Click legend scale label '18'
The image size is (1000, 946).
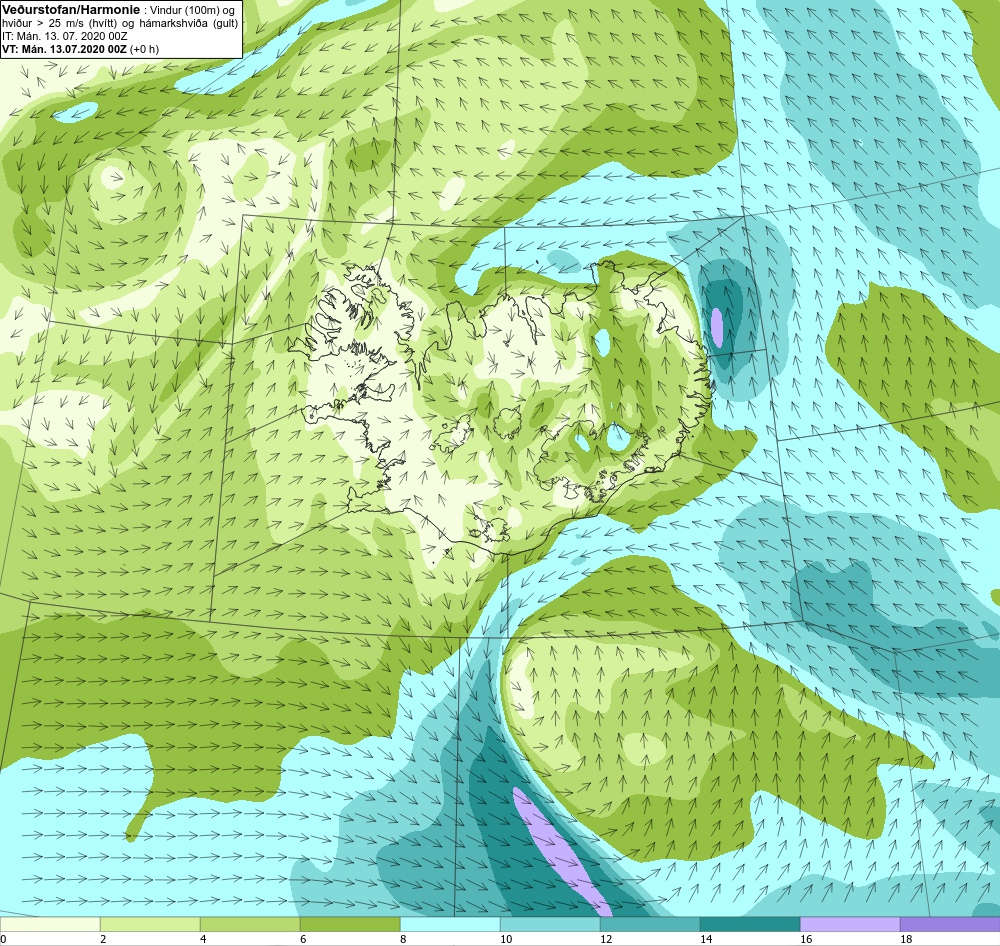pyautogui.click(x=906, y=939)
